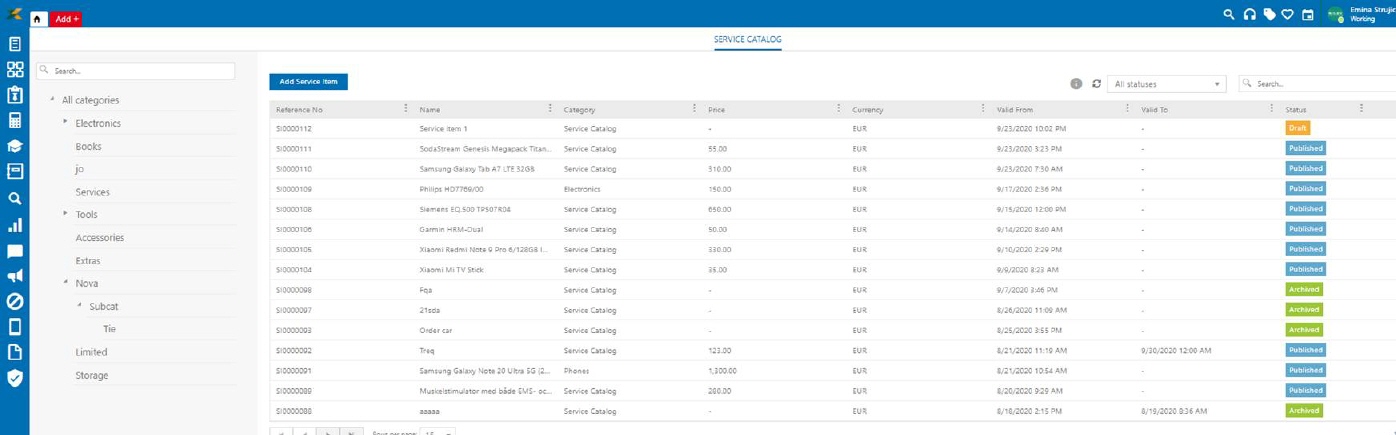
Task: Select the Accessories category in tree
Action: point(100,238)
